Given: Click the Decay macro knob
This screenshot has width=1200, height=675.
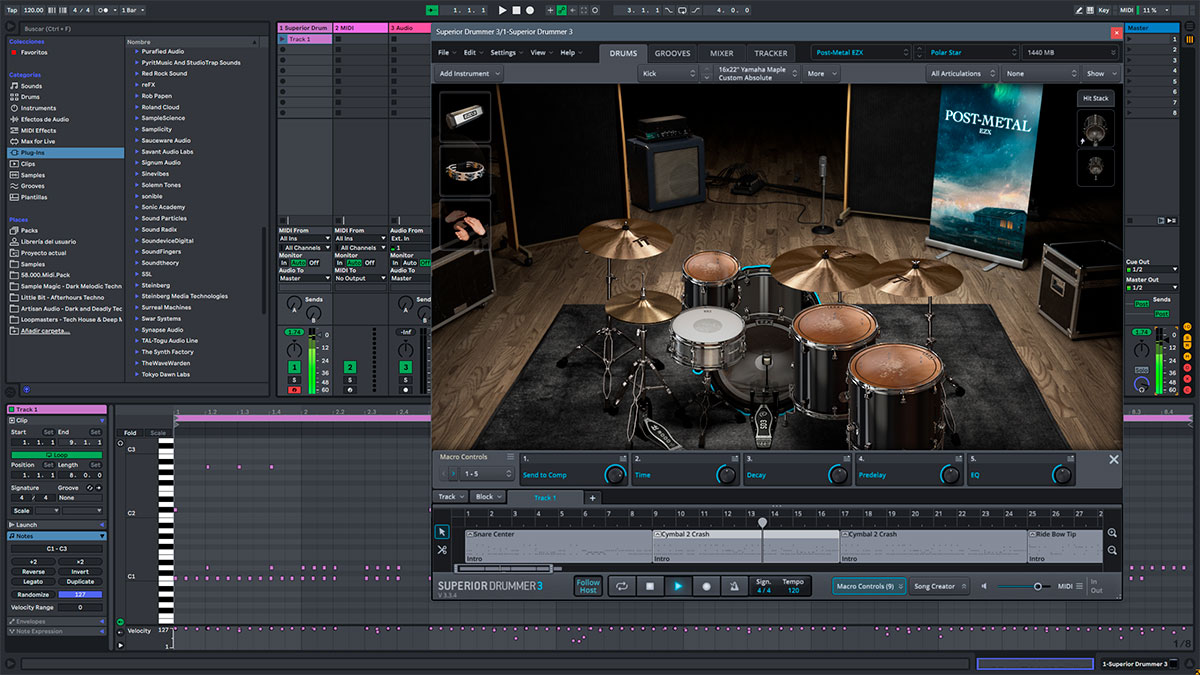Looking at the screenshot, I should (x=838, y=475).
